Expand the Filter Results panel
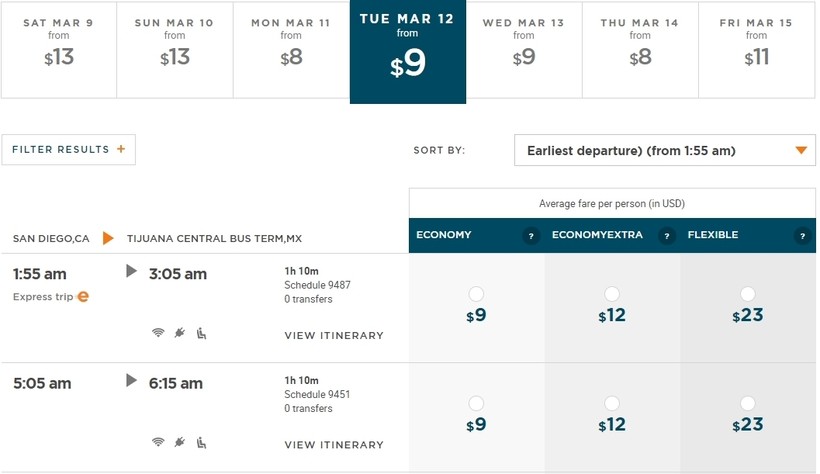 click(69, 150)
